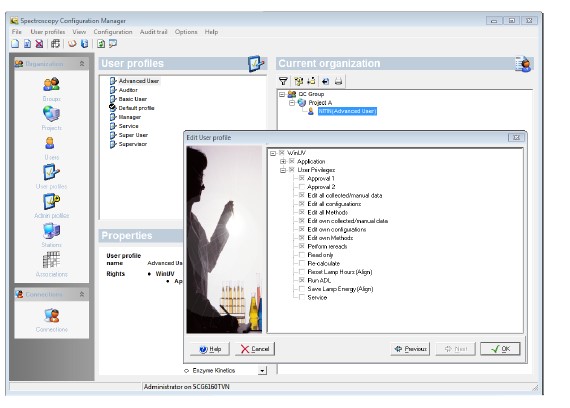The width and height of the screenshot is (570, 408).
Task: Click the Help button in the dialog
Action: pos(210,349)
